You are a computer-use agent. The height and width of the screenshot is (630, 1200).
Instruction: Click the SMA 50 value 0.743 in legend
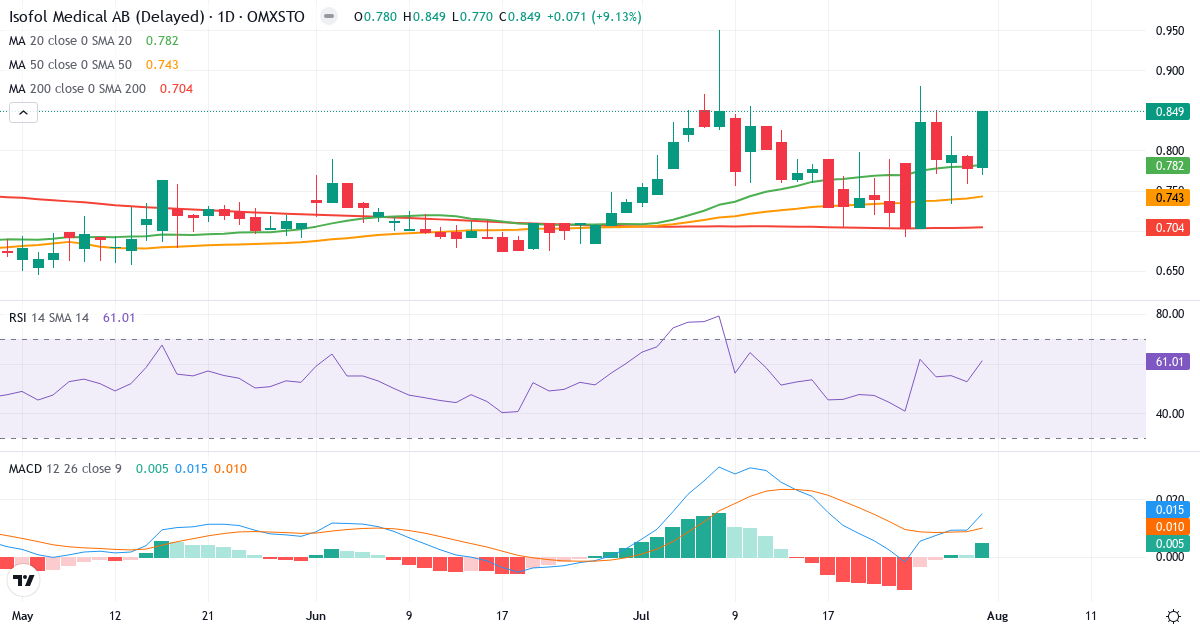162,65
